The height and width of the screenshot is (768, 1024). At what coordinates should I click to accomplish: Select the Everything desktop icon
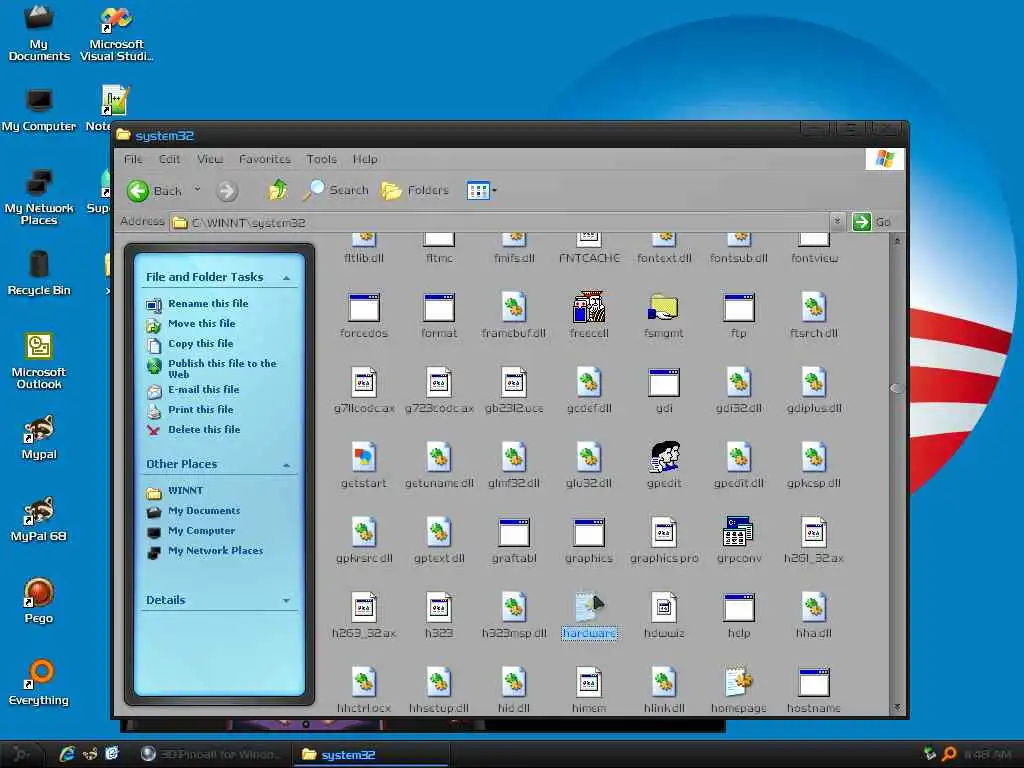[x=39, y=682]
